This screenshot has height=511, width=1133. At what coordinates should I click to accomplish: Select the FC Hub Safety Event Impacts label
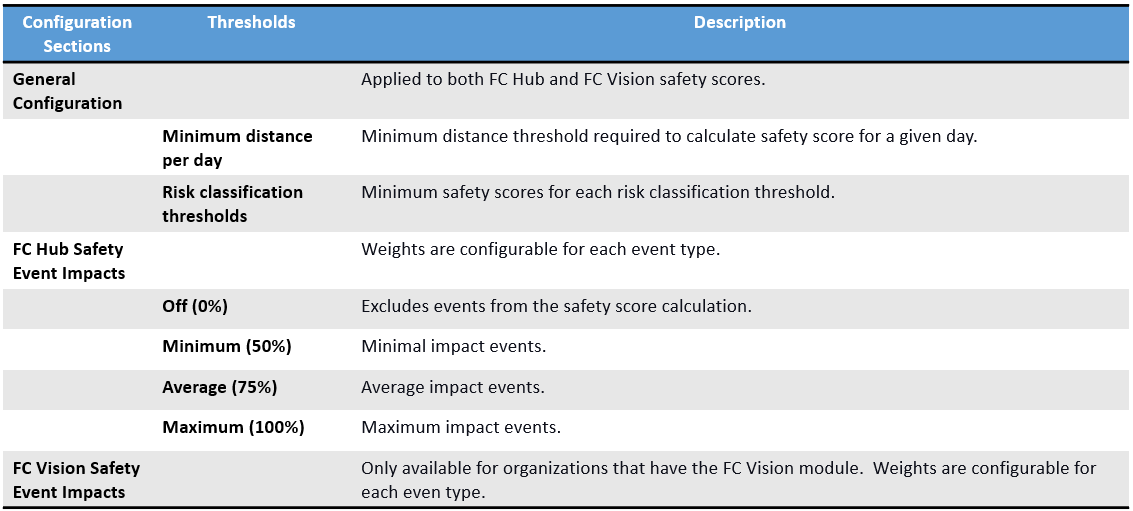68,261
